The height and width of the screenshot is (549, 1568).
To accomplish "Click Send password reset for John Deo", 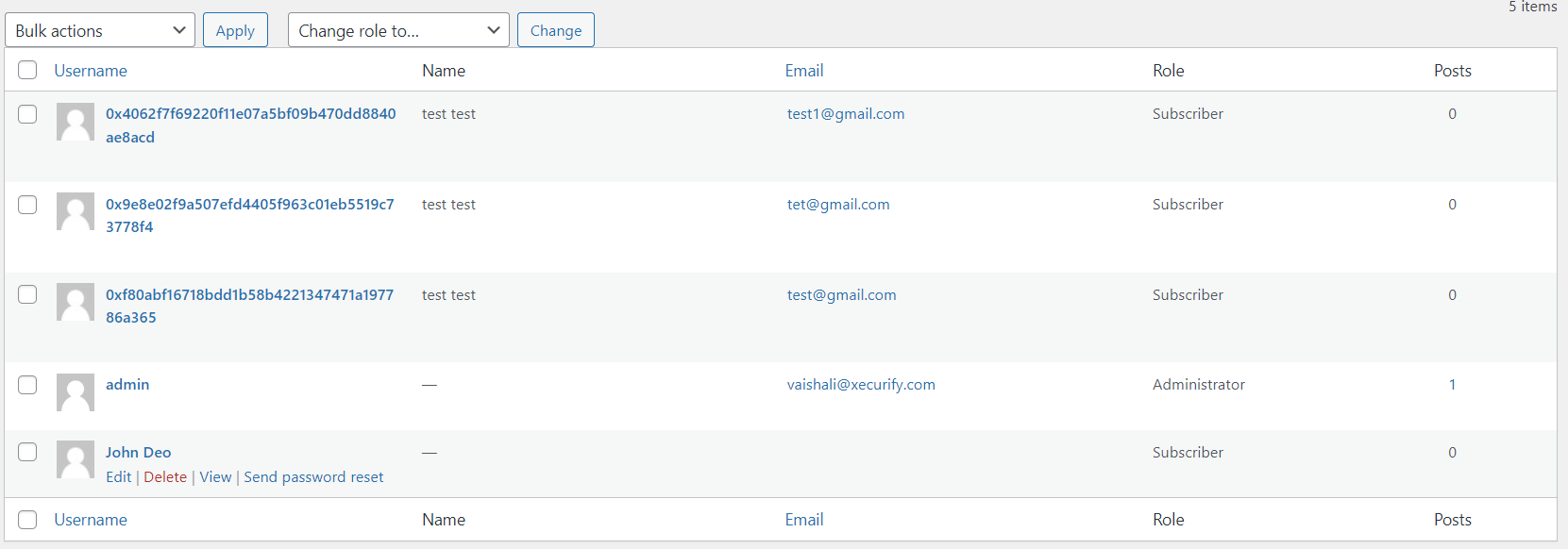I will [x=313, y=477].
